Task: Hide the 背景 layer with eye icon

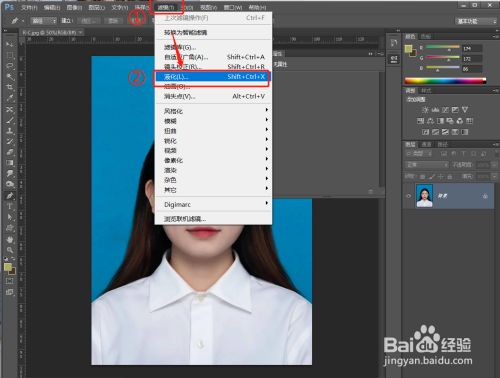Action: [x=409, y=196]
